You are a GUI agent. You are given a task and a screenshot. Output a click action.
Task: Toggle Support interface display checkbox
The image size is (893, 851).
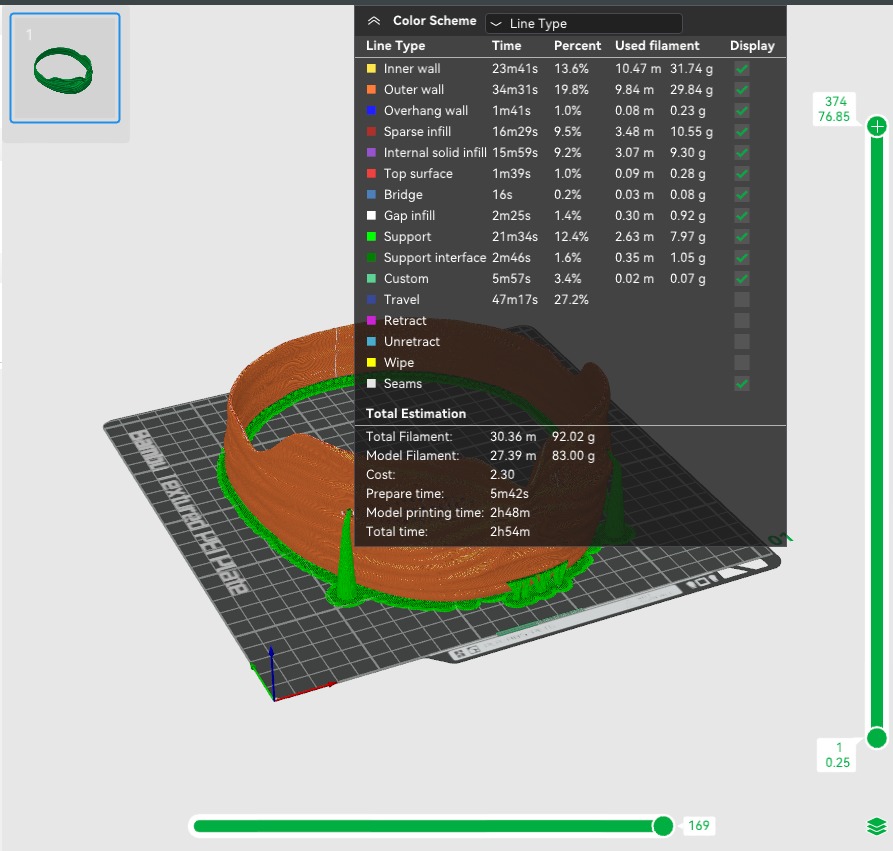(742, 257)
